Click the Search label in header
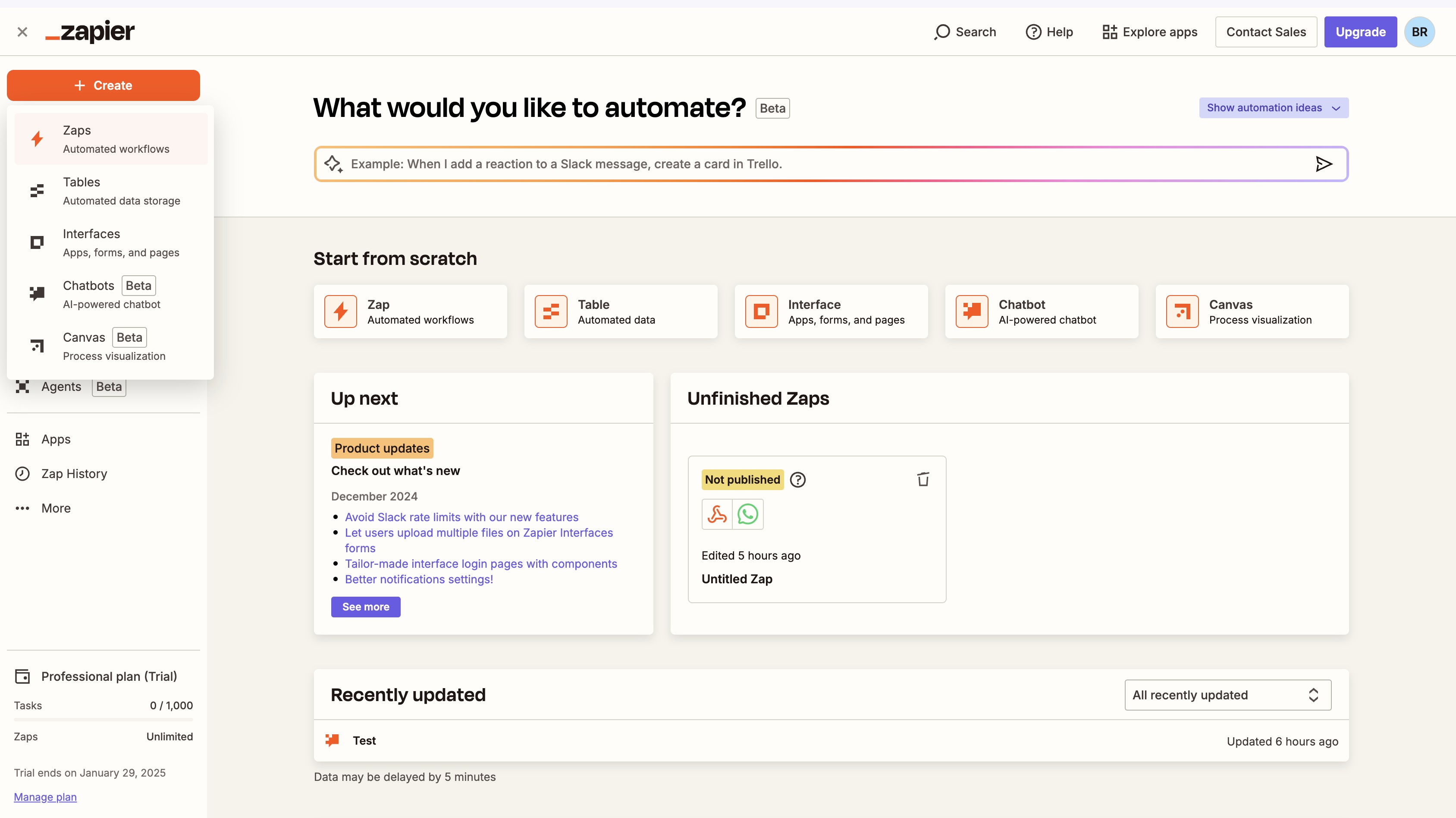The width and height of the screenshot is (1456, 818). pos(976,32)
